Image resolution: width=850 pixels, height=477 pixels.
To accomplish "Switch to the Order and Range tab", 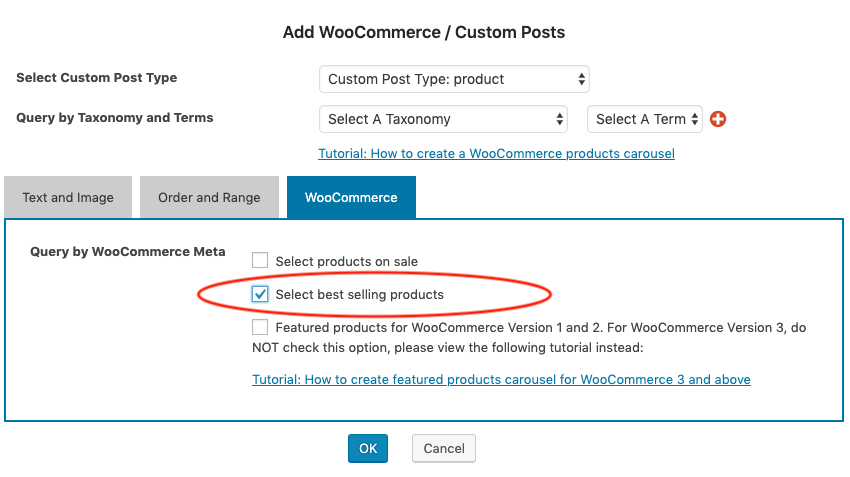I will 209,197.
